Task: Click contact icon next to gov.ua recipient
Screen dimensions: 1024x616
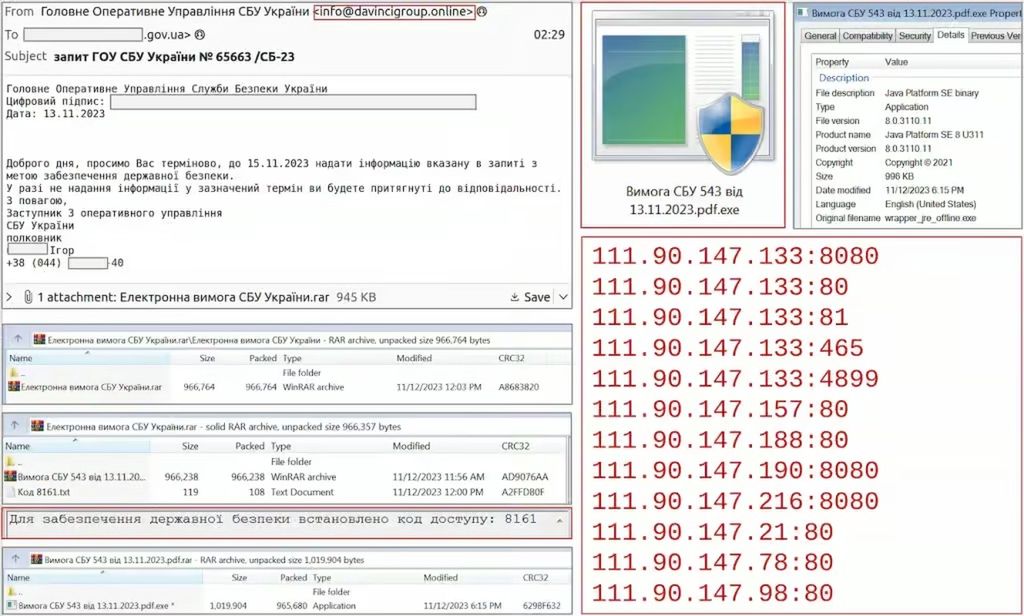Action: point(200,35)
